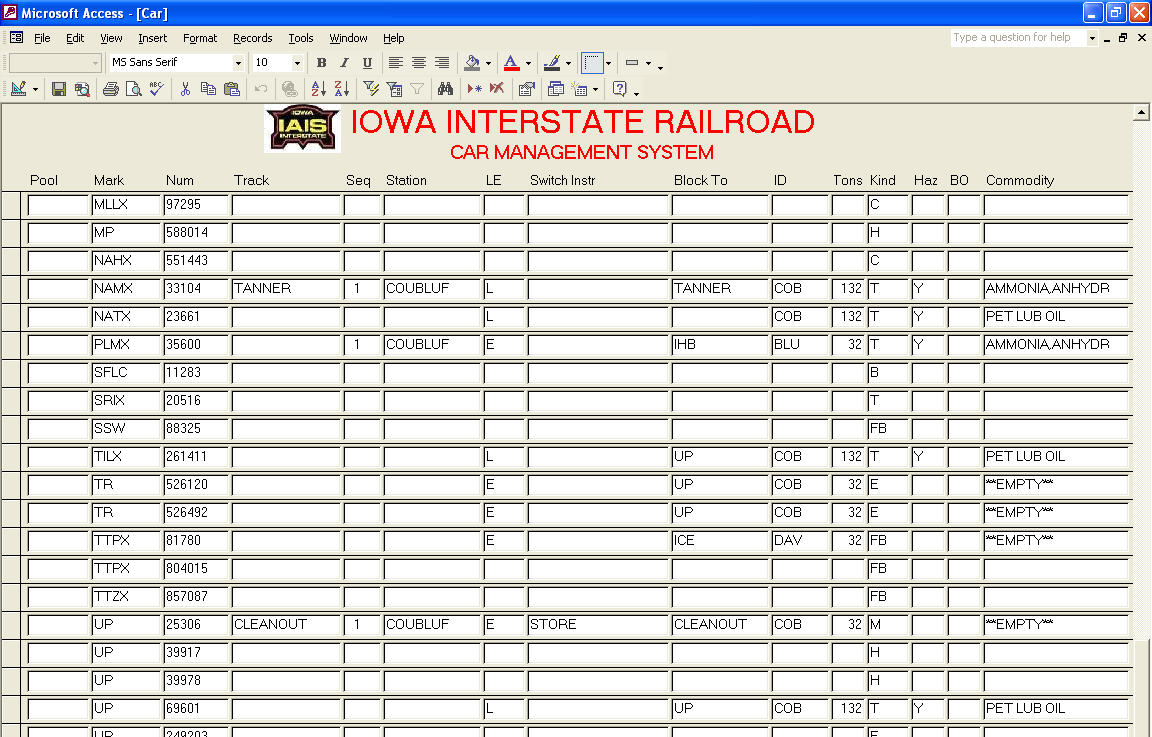Select record selector for MLLX 97295 row
Viewport: 1152px width, 737px height.
click(x=11, y=205)
